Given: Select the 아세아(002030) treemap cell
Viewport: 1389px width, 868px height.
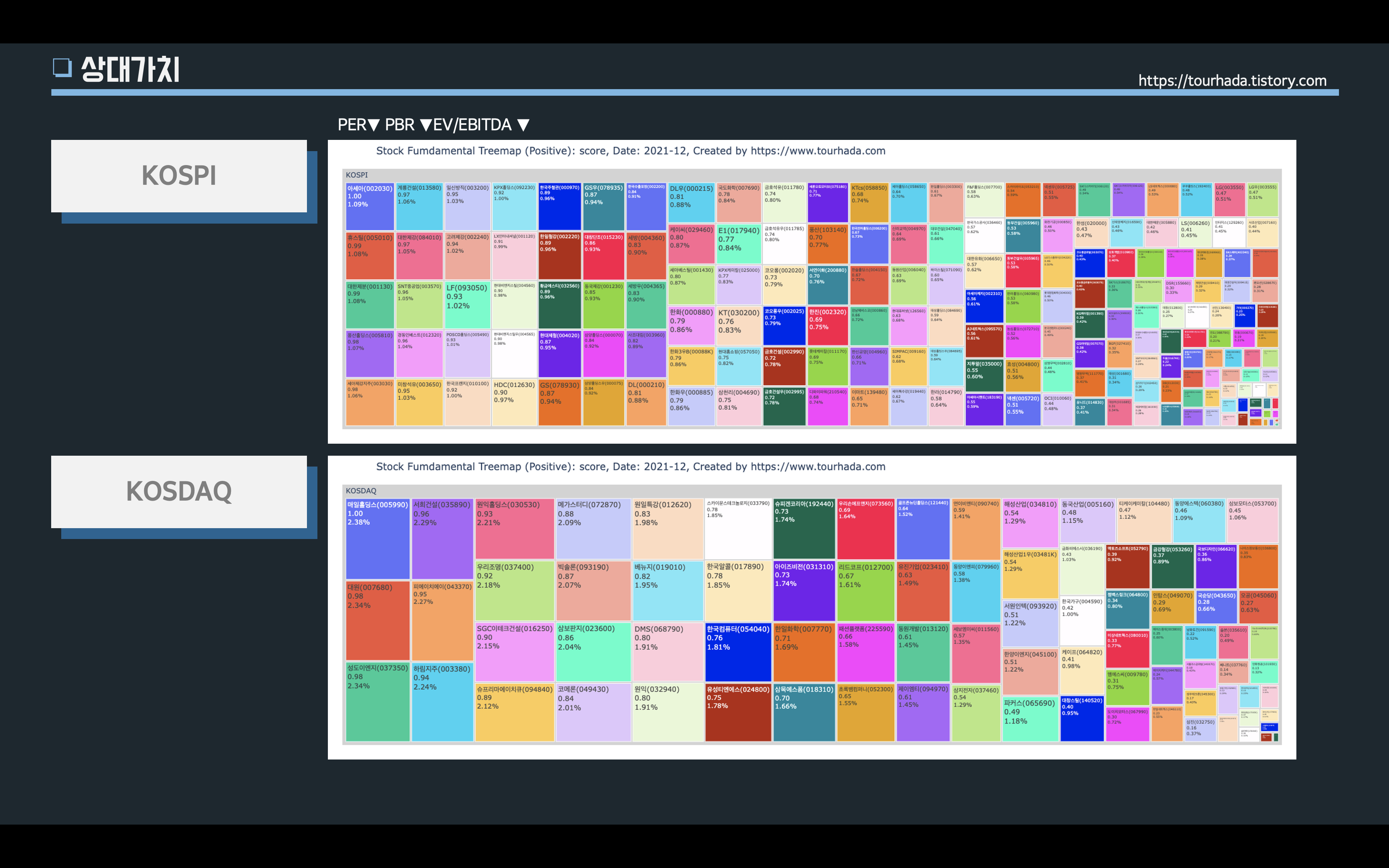Looking at the screenshot, I should pyautogui.click(x=370, y=207).
